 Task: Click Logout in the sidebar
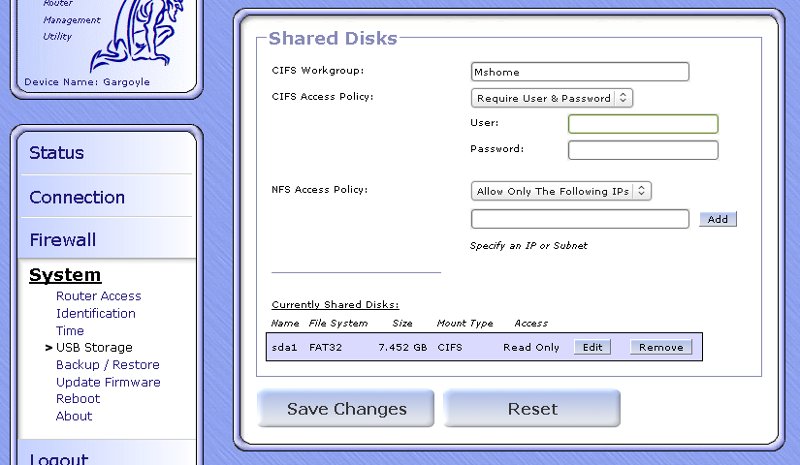pos(59,458)
